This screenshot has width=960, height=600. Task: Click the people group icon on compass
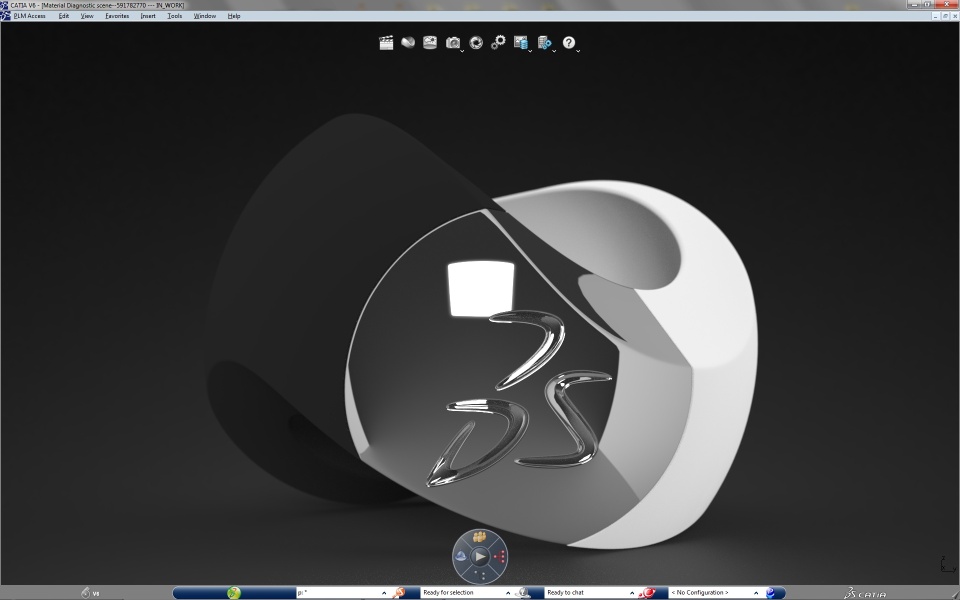(480, 537)
